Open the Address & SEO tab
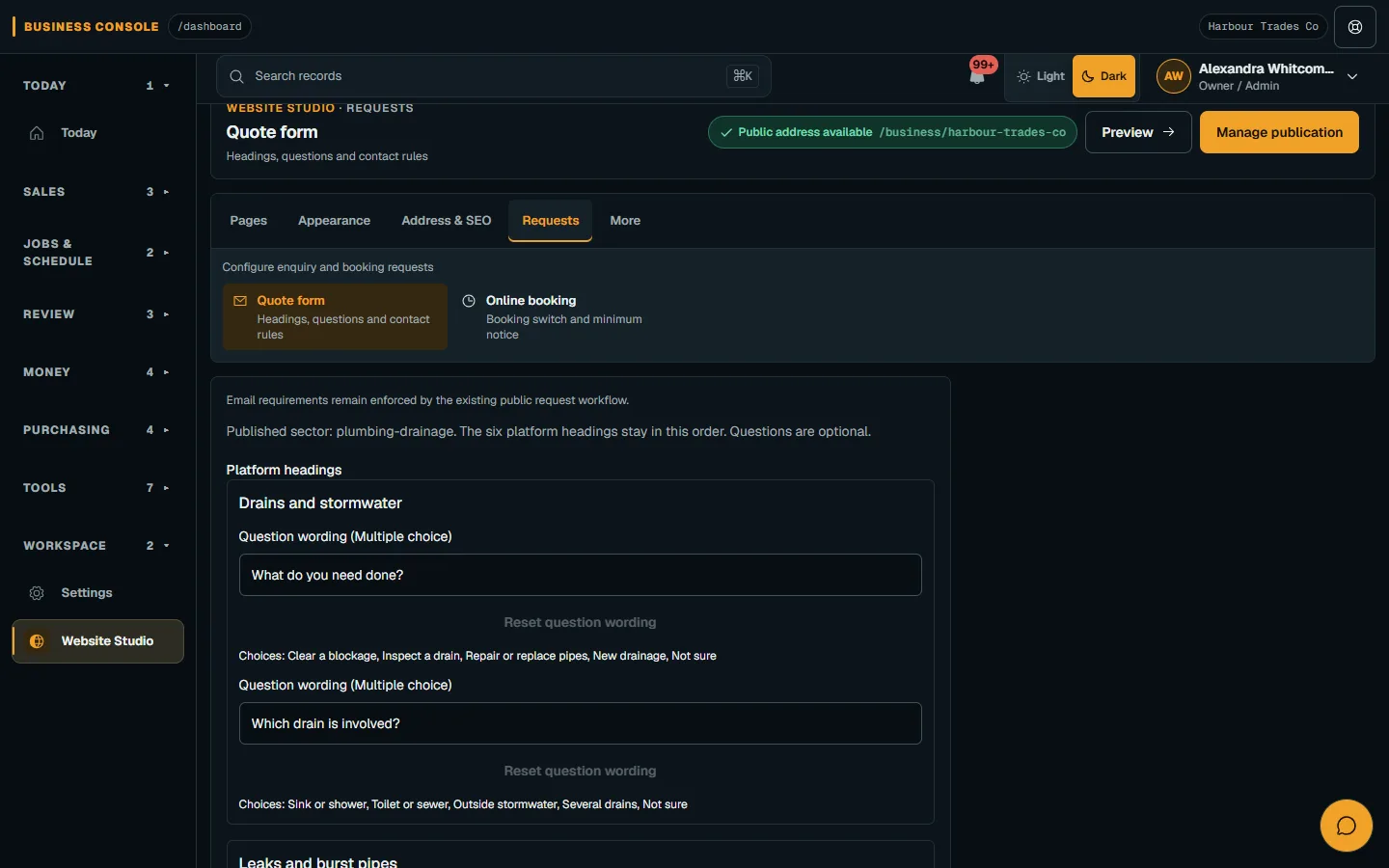Viewport: 1389px width, 868px height. [447, 221]
